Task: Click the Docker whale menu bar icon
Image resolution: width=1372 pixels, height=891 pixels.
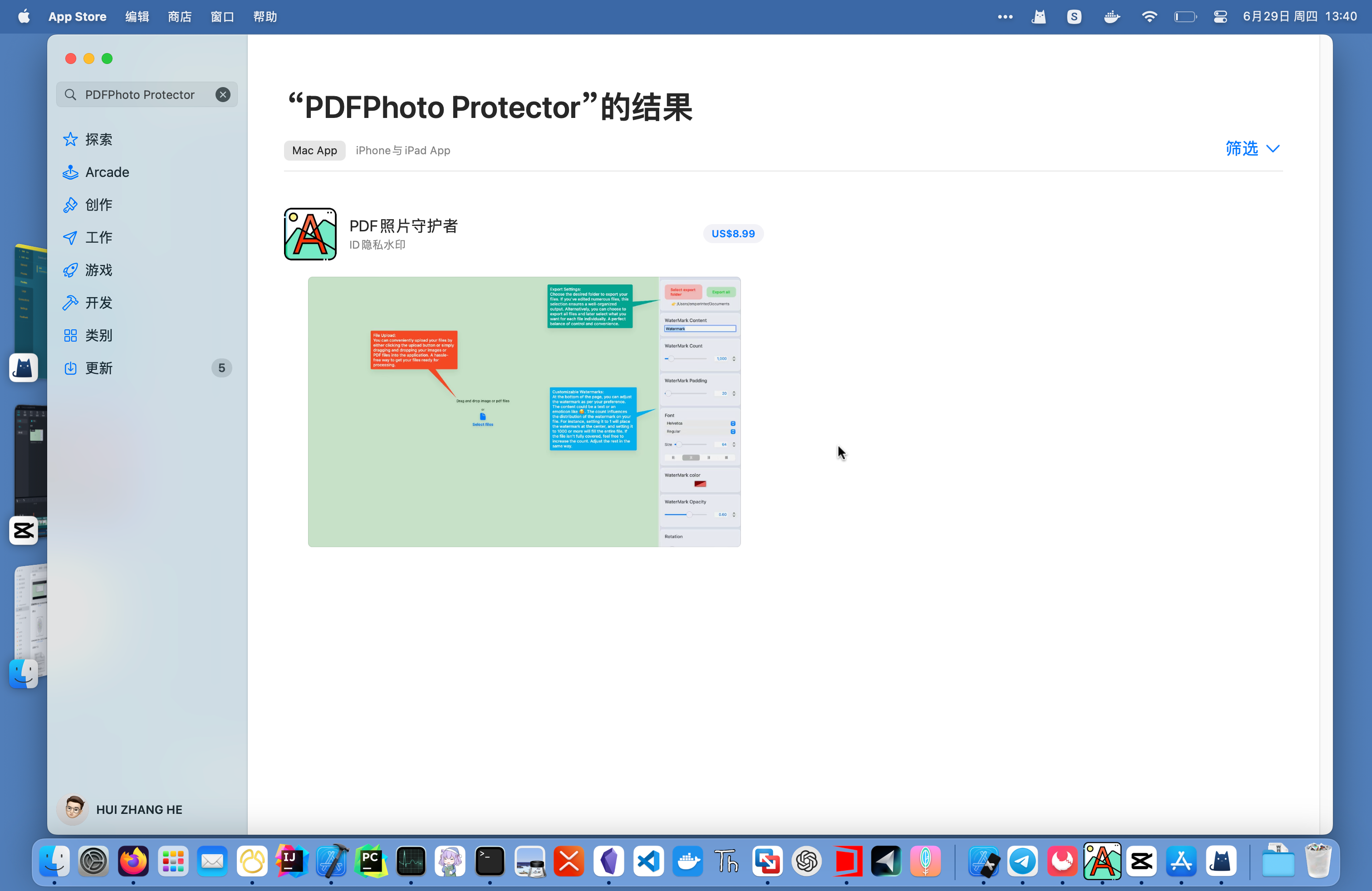Action: pyautogui.click(x=1112, y=17)
